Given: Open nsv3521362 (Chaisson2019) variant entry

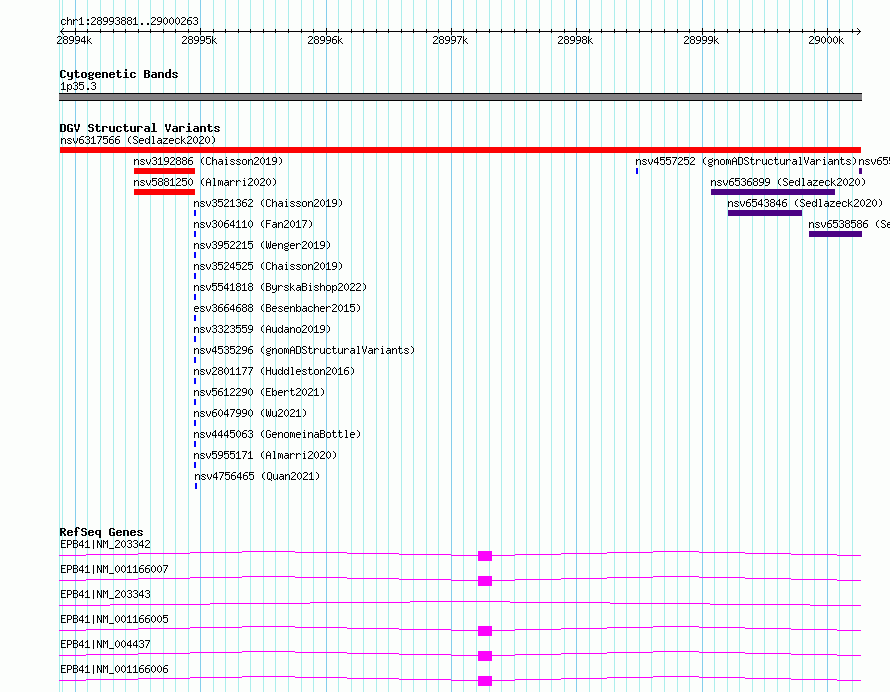Looking at the screenshot, I should click(268, 203).
